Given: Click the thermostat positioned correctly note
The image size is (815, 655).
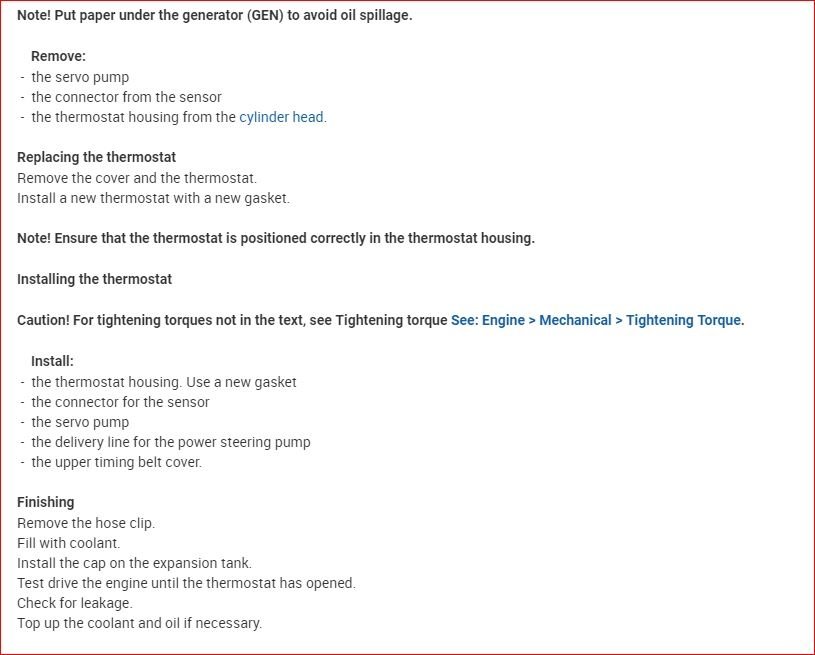Looking at the screenshot, I should pyautogui.click(x=276, y=238).
